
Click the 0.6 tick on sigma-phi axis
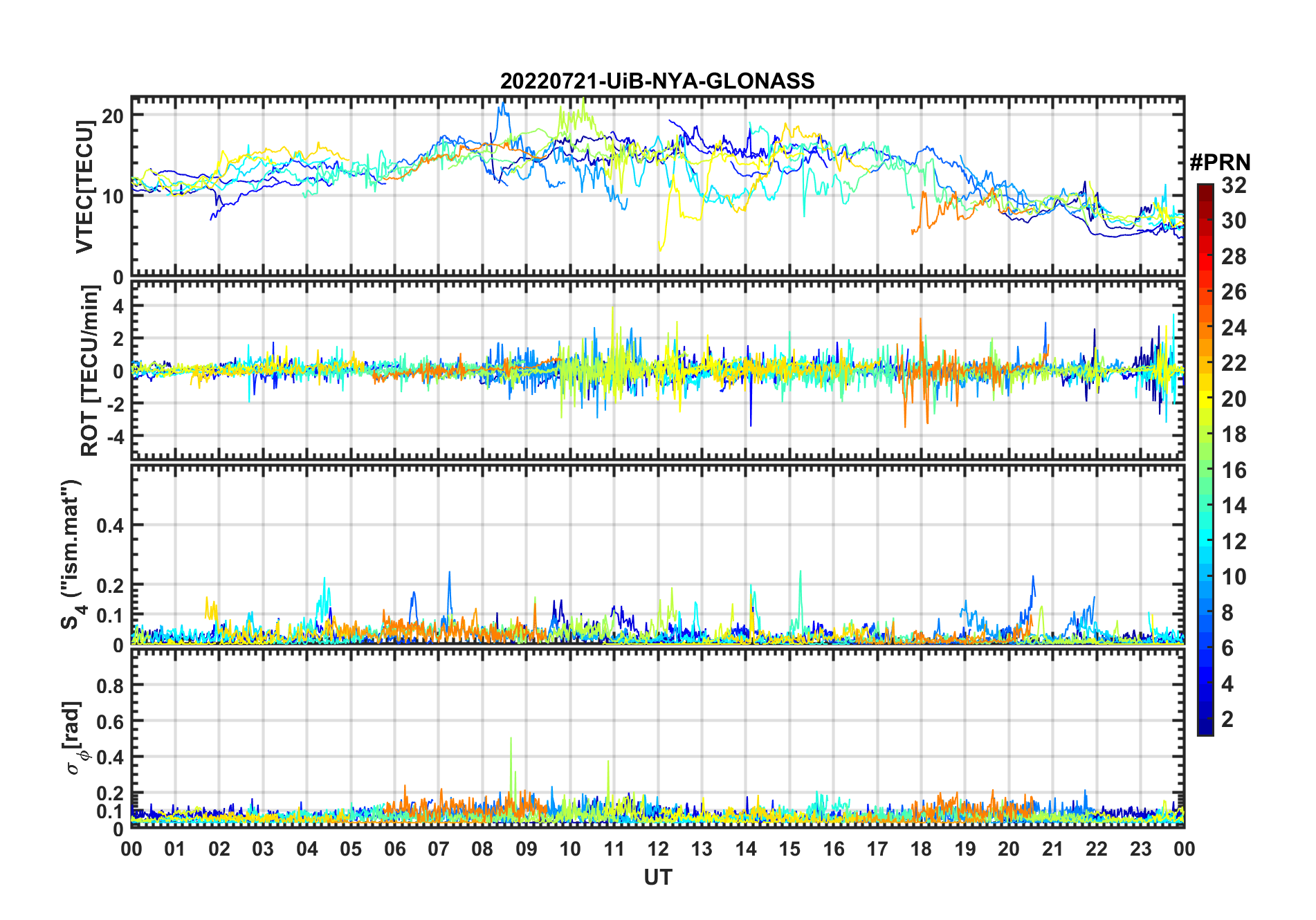tap(110, 721)
